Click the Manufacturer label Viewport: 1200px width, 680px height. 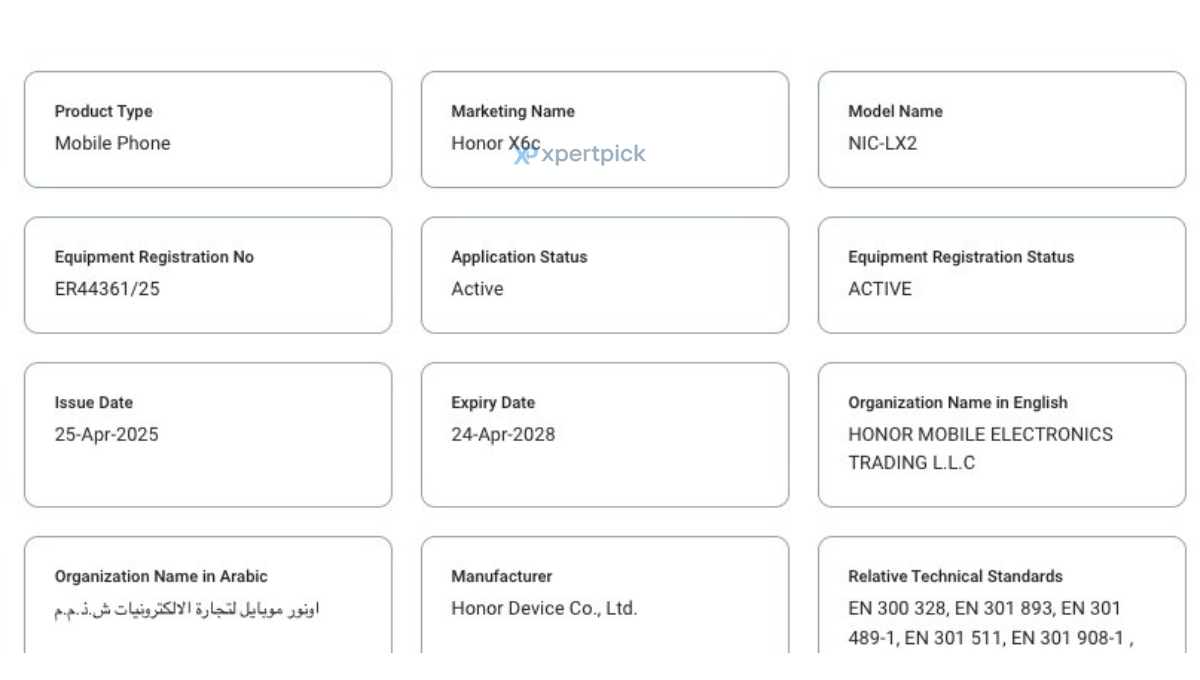pyautogui.click(x=501, y=577)
